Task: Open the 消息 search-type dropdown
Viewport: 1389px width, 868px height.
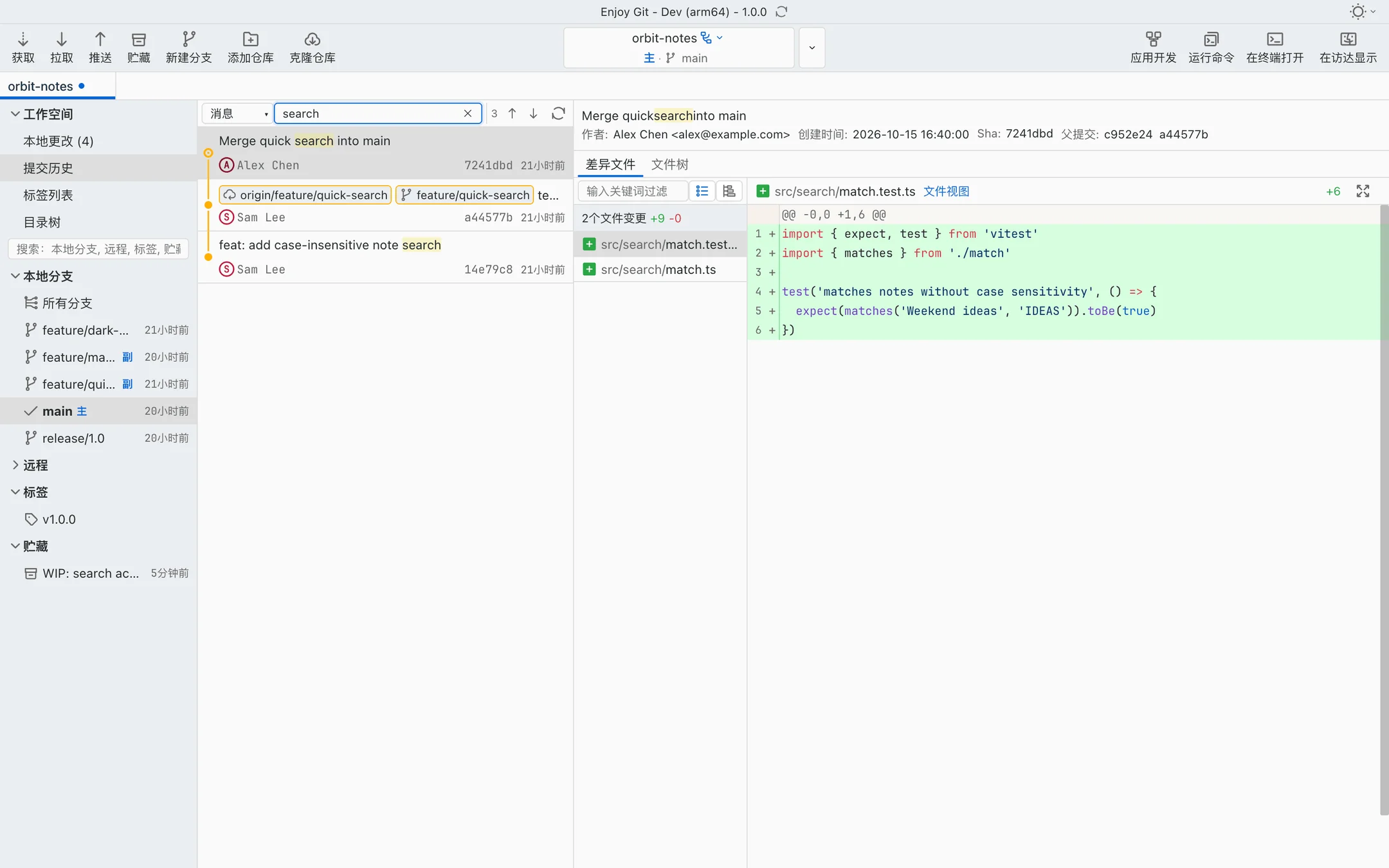Action: tap(237, 113)
